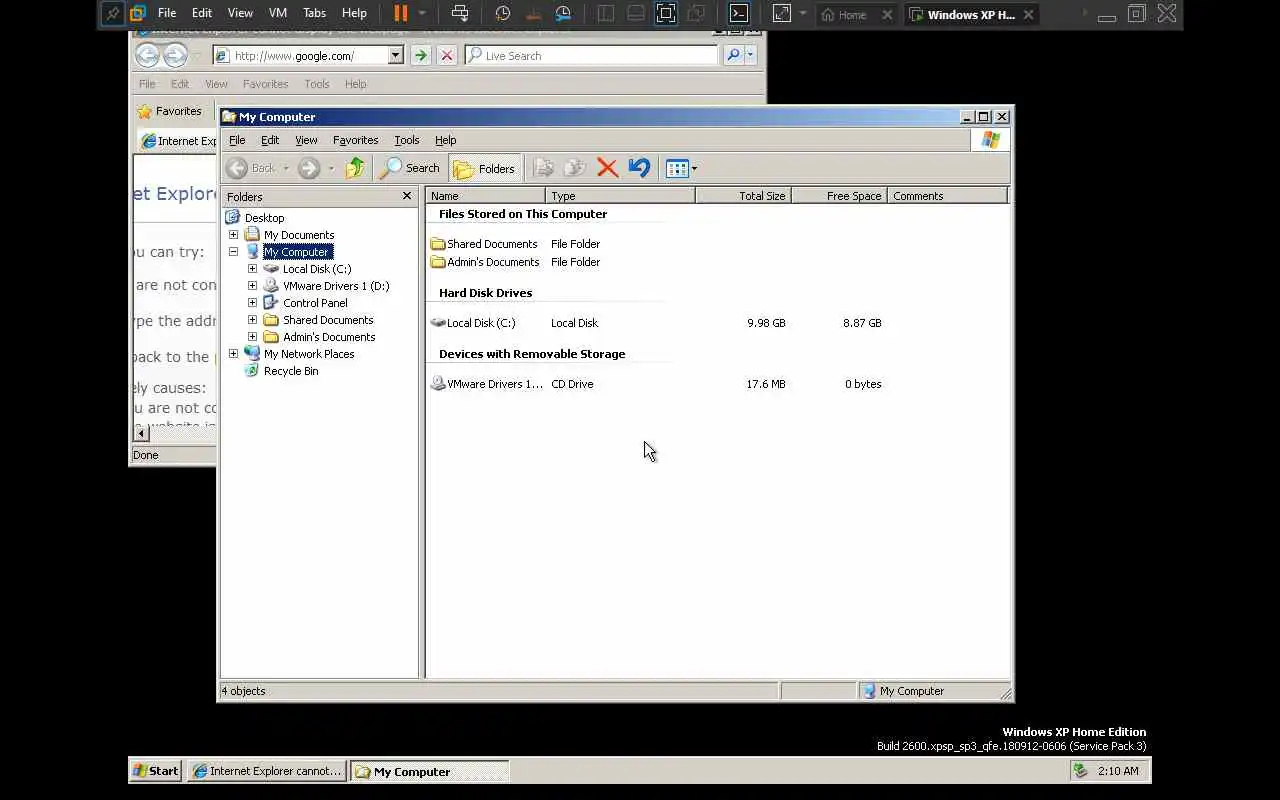This screenshot has height=800, width=1280.
Task: Pause the virtual machine in VMware toolbar
Action: pos(400,13)
